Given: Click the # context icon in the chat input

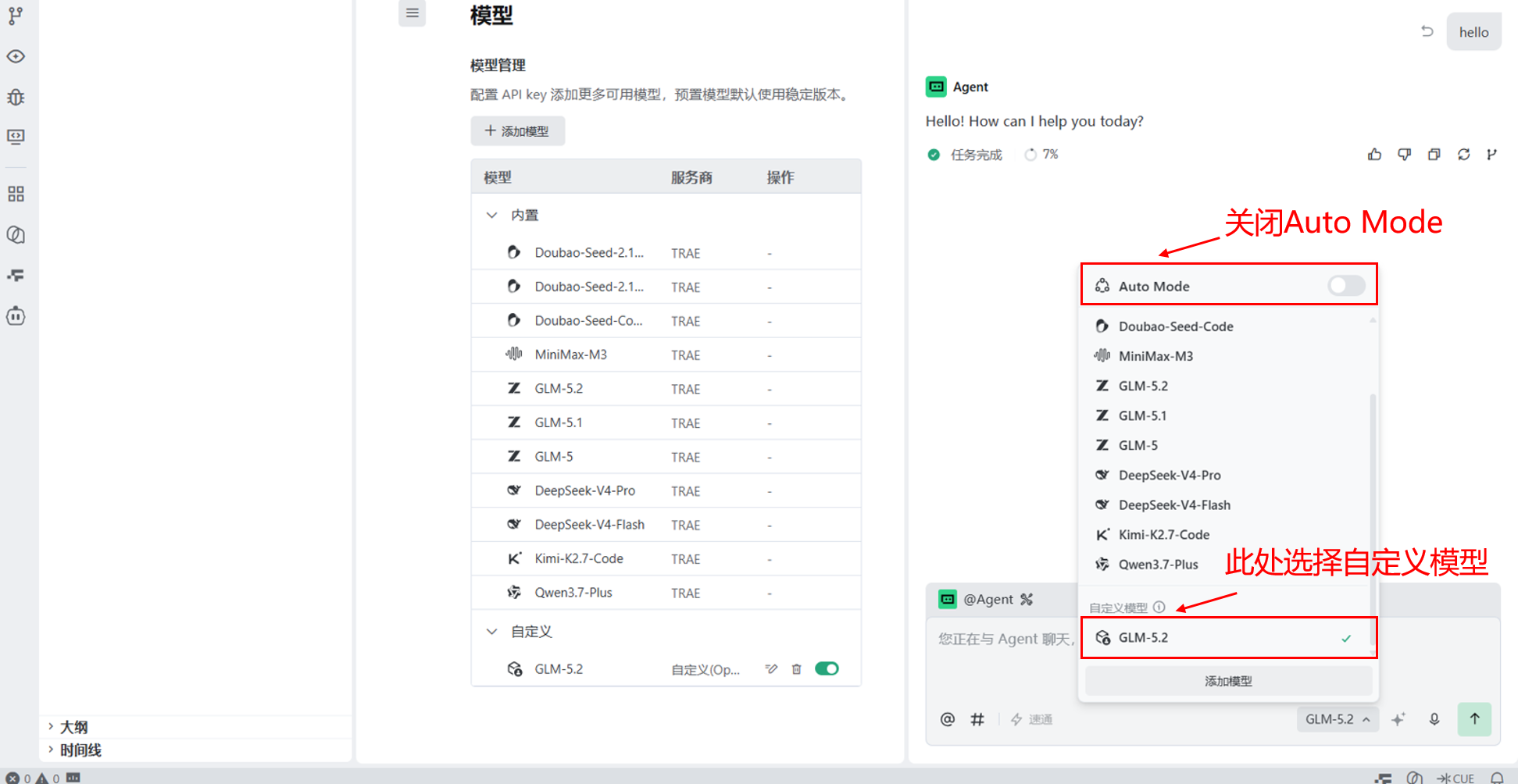Looking at the screenshot, I should (977, 719).
